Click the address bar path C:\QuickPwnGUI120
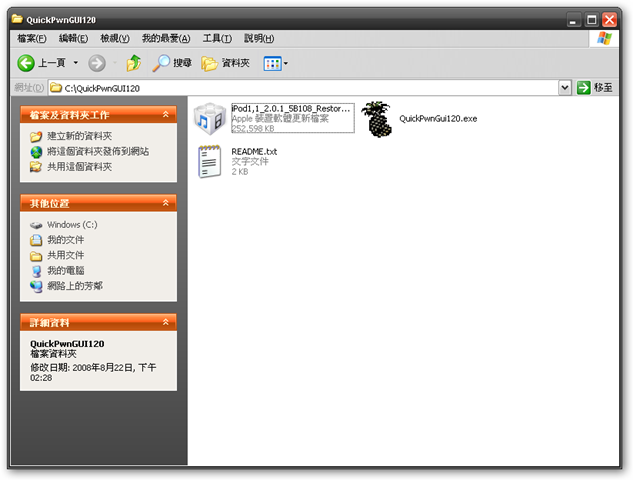This screenshot has height=480, width=633. pos(102,88)
